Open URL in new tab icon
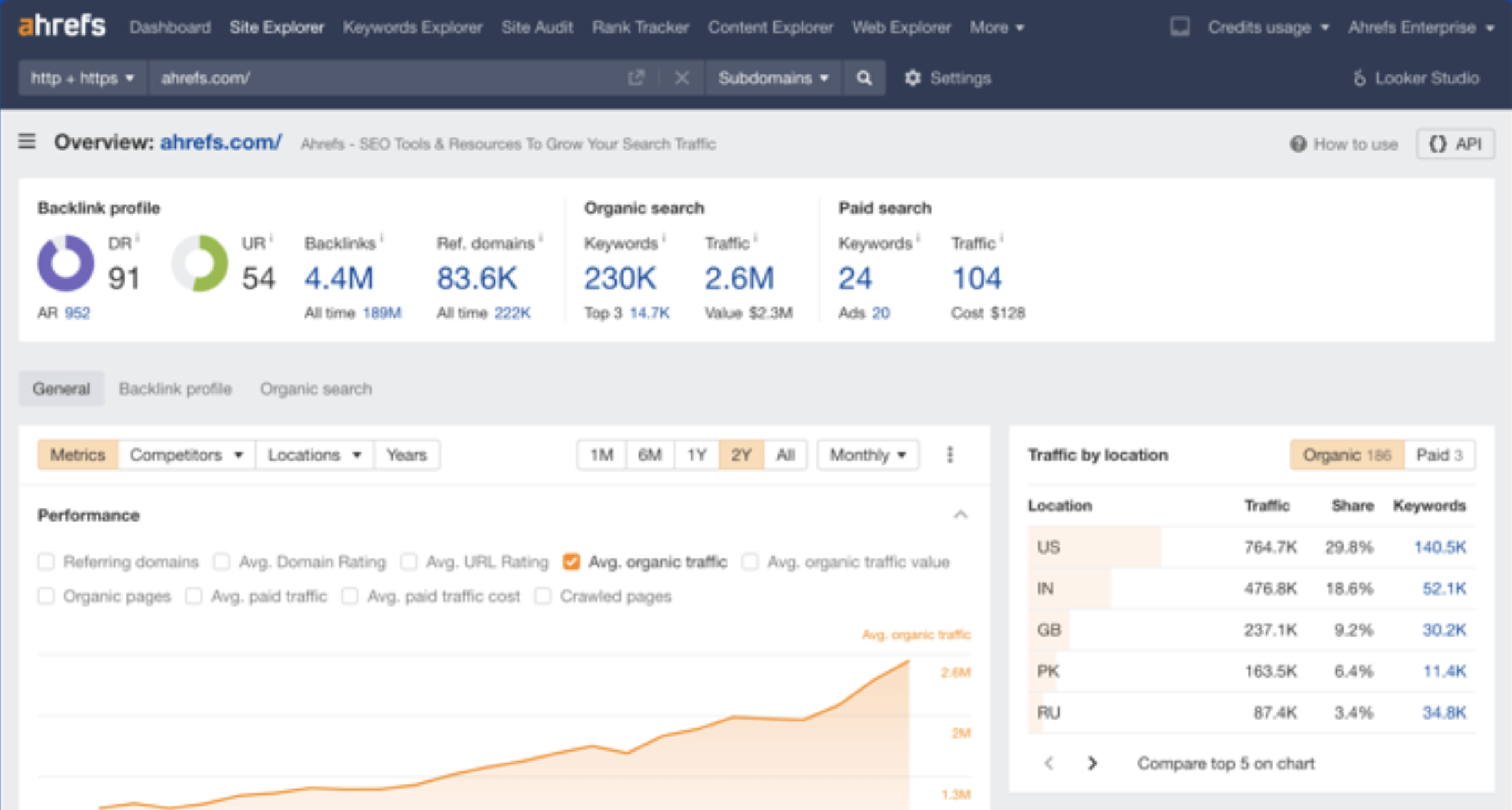The width and height of the screenshot is (1512, 810). (635, 78)
